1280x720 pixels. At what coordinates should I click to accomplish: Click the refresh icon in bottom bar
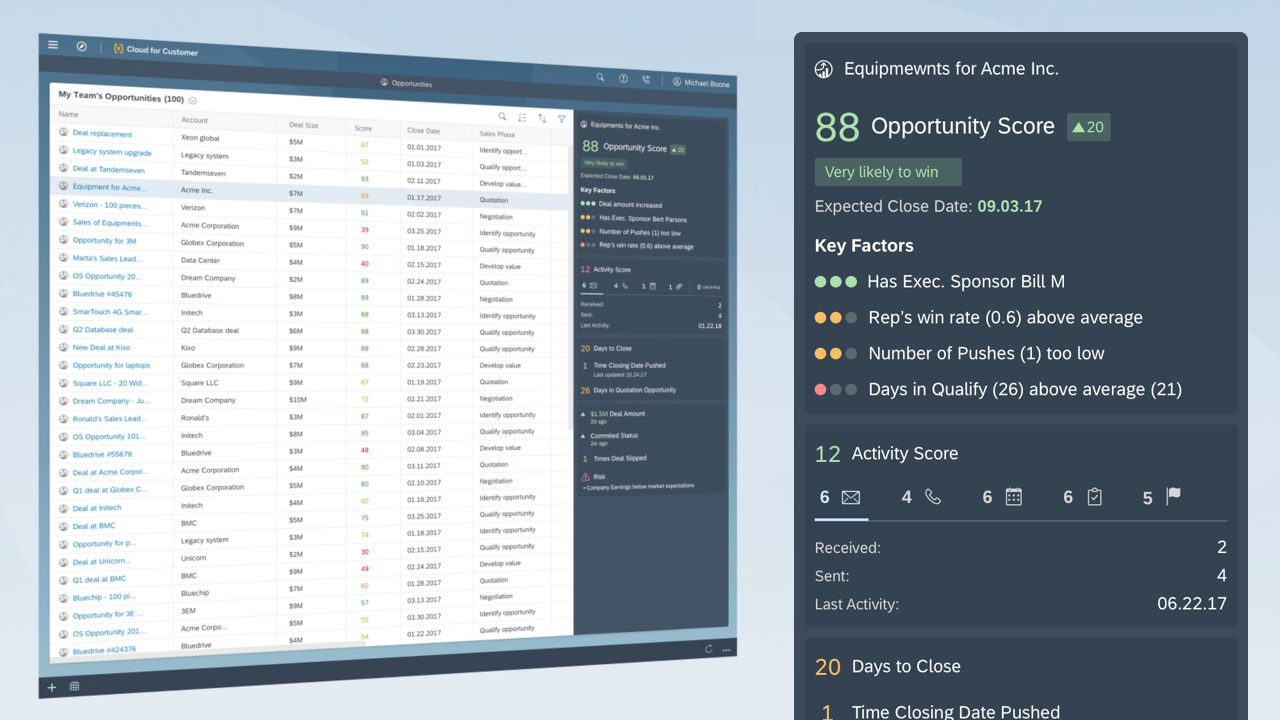(x=709, y=649)
